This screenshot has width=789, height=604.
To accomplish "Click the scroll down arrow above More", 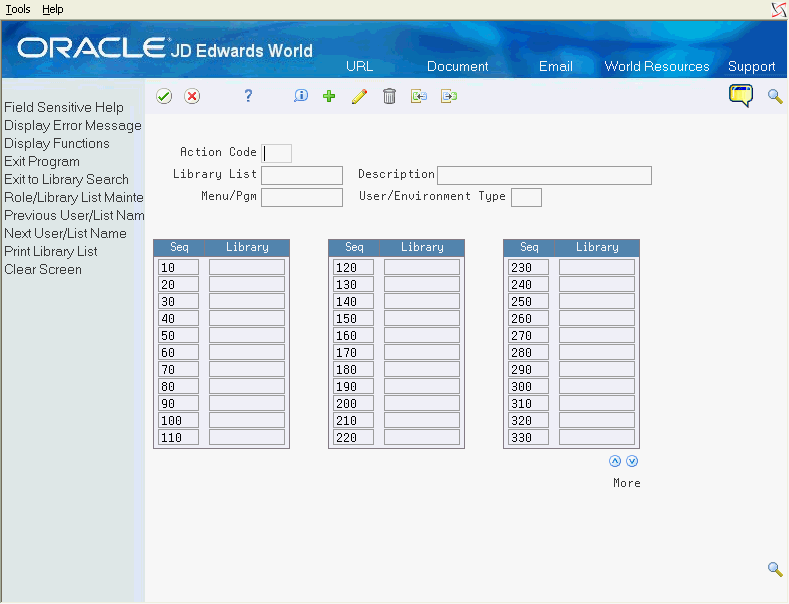I will (632, 461).
